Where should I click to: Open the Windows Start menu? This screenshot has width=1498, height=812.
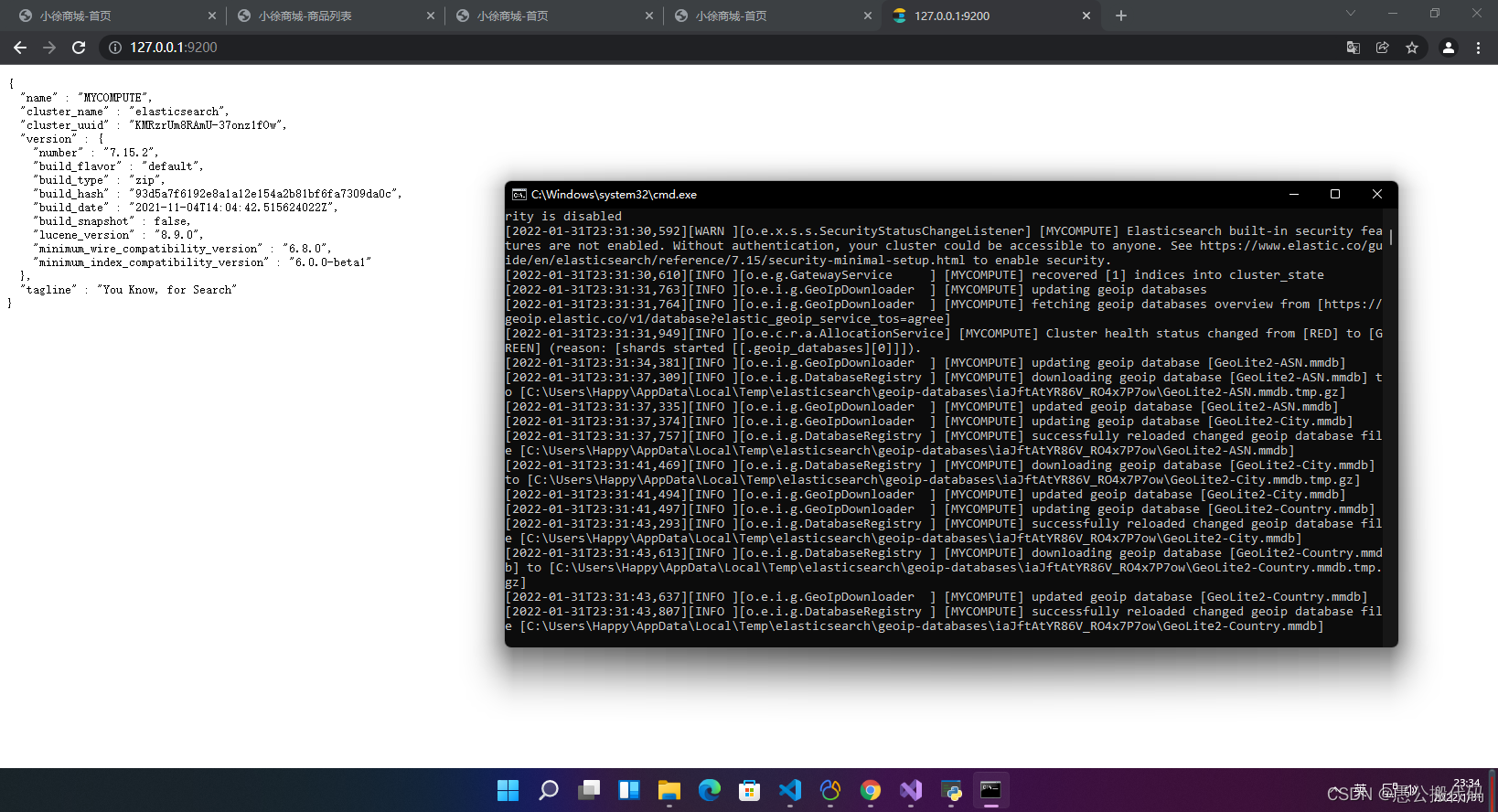click(508, 790)
